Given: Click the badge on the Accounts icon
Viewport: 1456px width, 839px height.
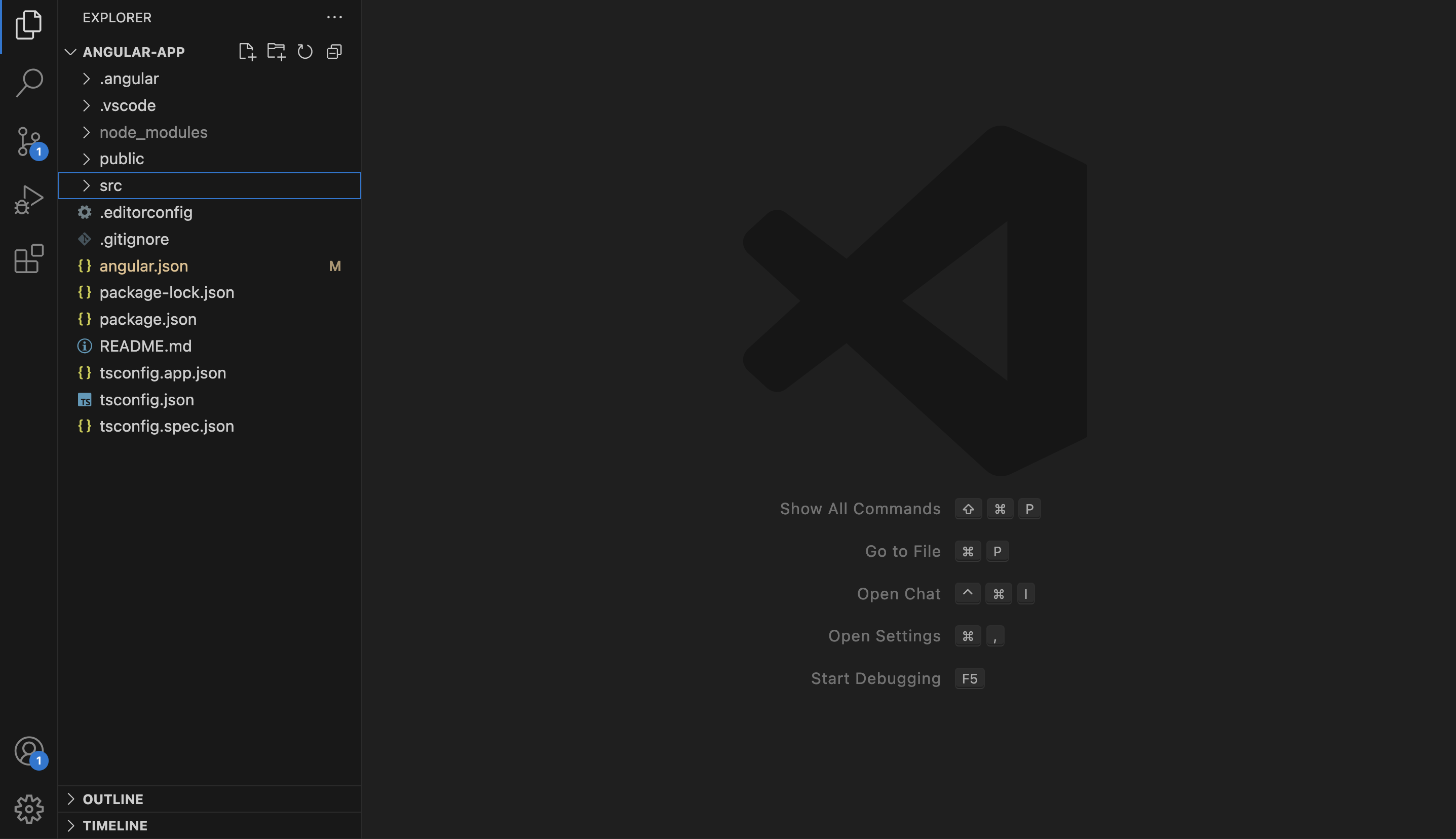Looking at the screenshot, I should 39,760.
